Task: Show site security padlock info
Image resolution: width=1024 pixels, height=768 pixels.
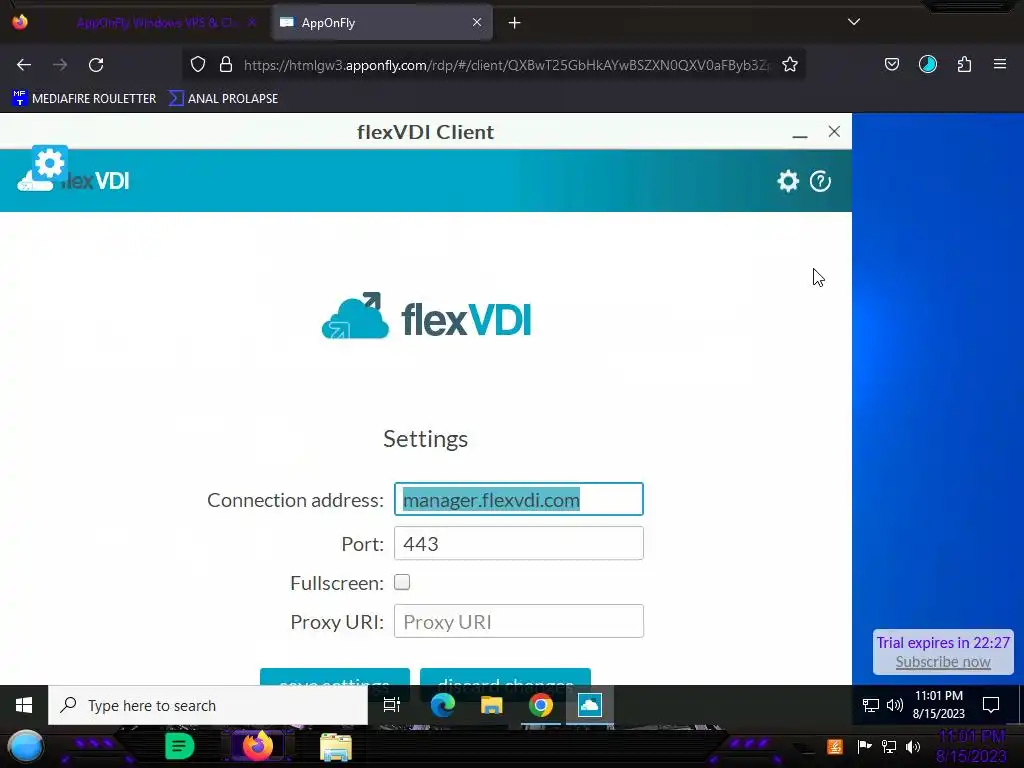Action: click(226, 65)
